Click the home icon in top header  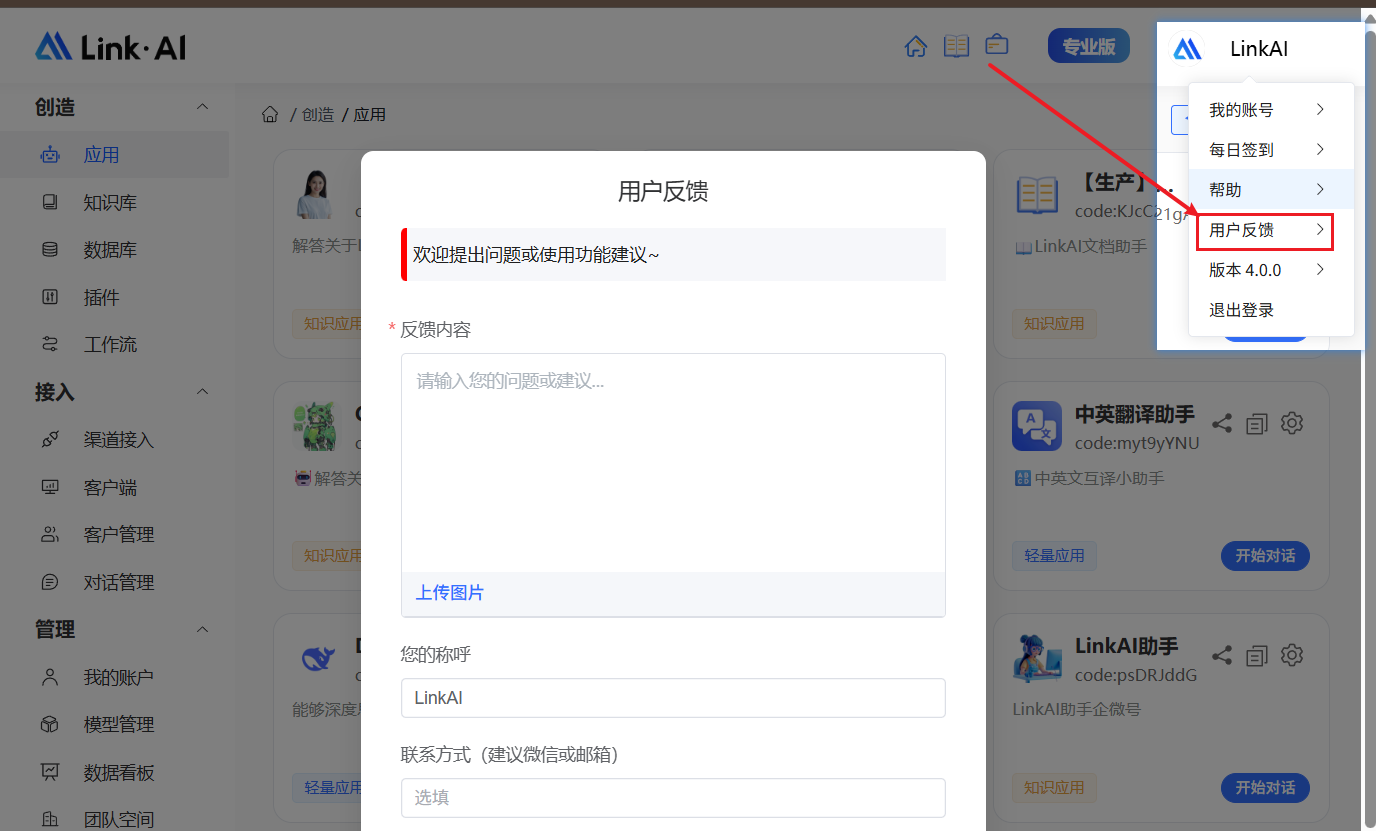(915, 47)
